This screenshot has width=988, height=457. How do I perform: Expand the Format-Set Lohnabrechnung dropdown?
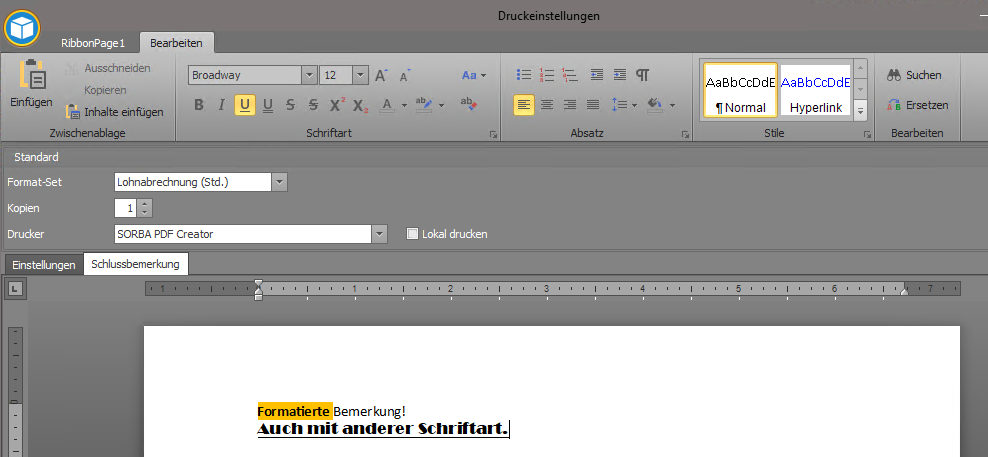(279, 182)
